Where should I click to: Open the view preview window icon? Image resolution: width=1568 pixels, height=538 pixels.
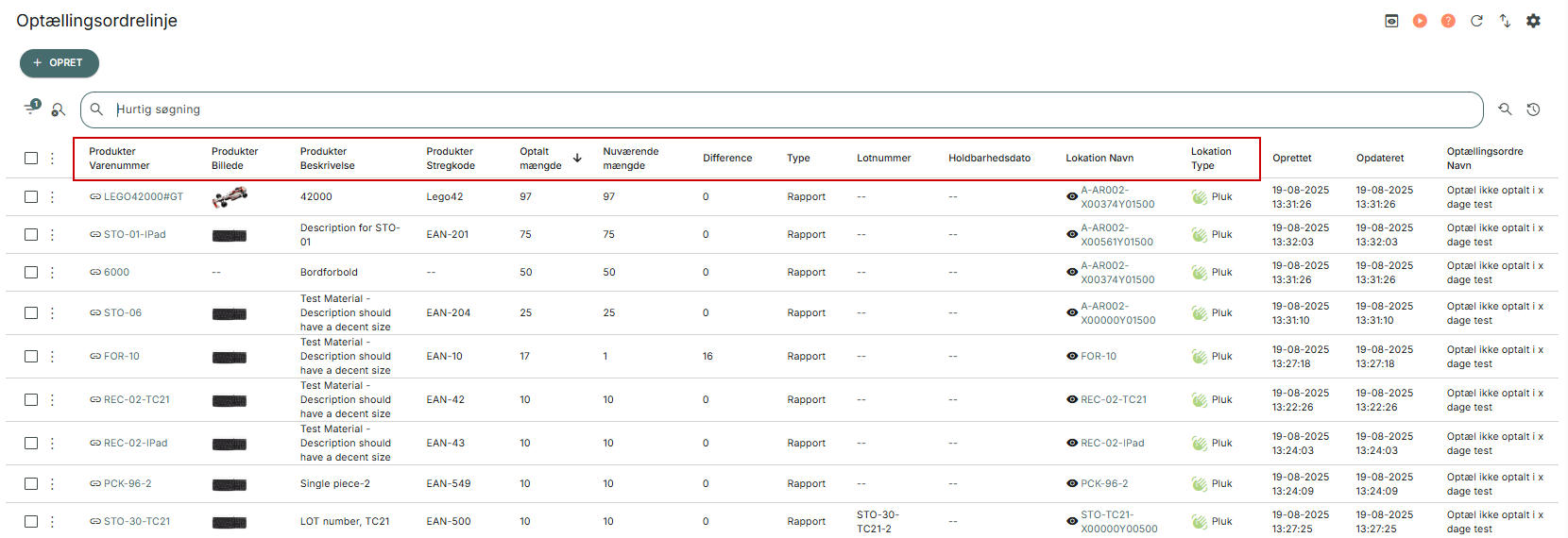(1391, 21)
